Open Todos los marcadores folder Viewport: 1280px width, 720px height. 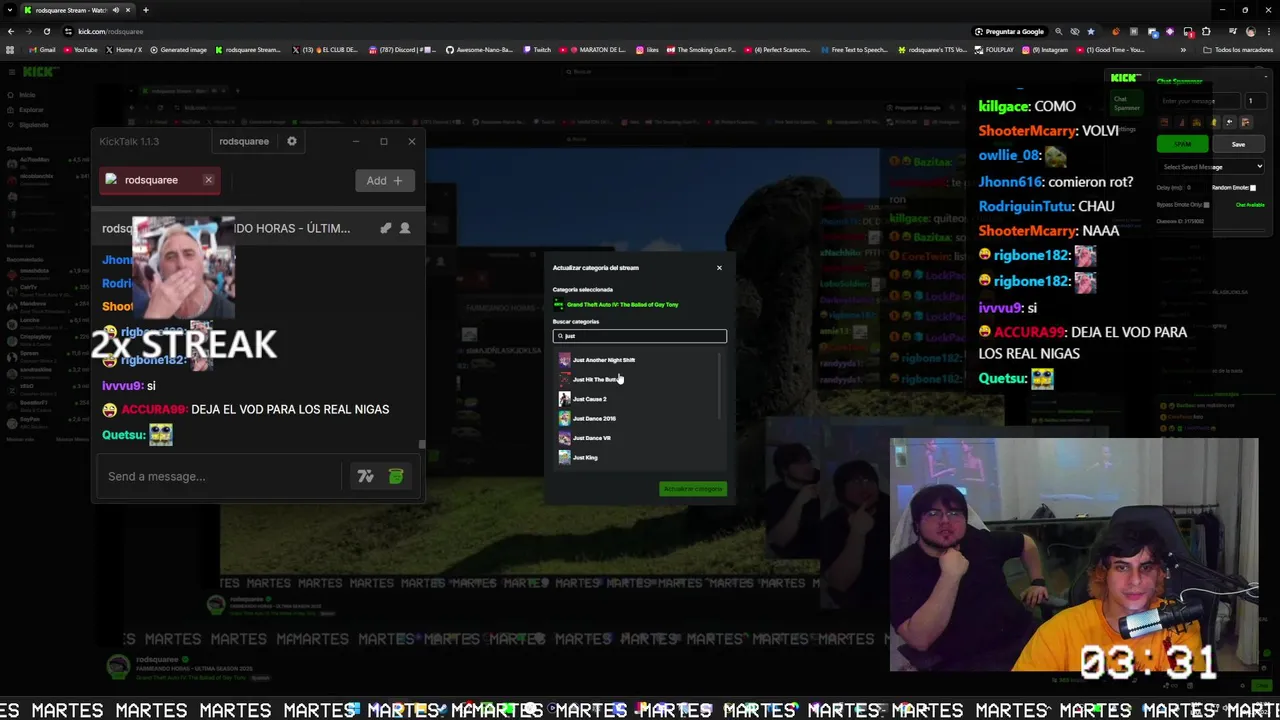tap(1238, 50)
